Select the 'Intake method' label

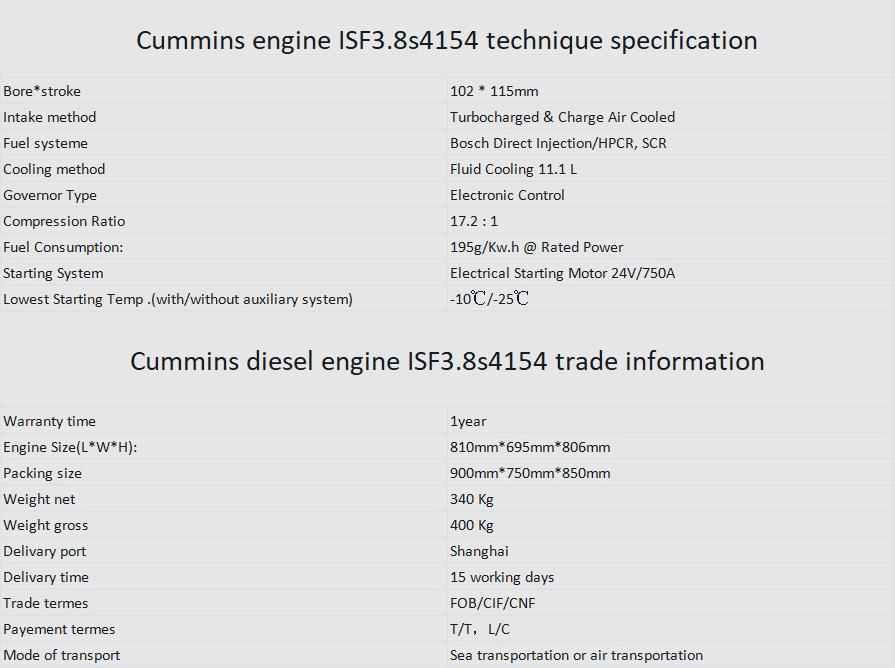[x=49, y=117]
